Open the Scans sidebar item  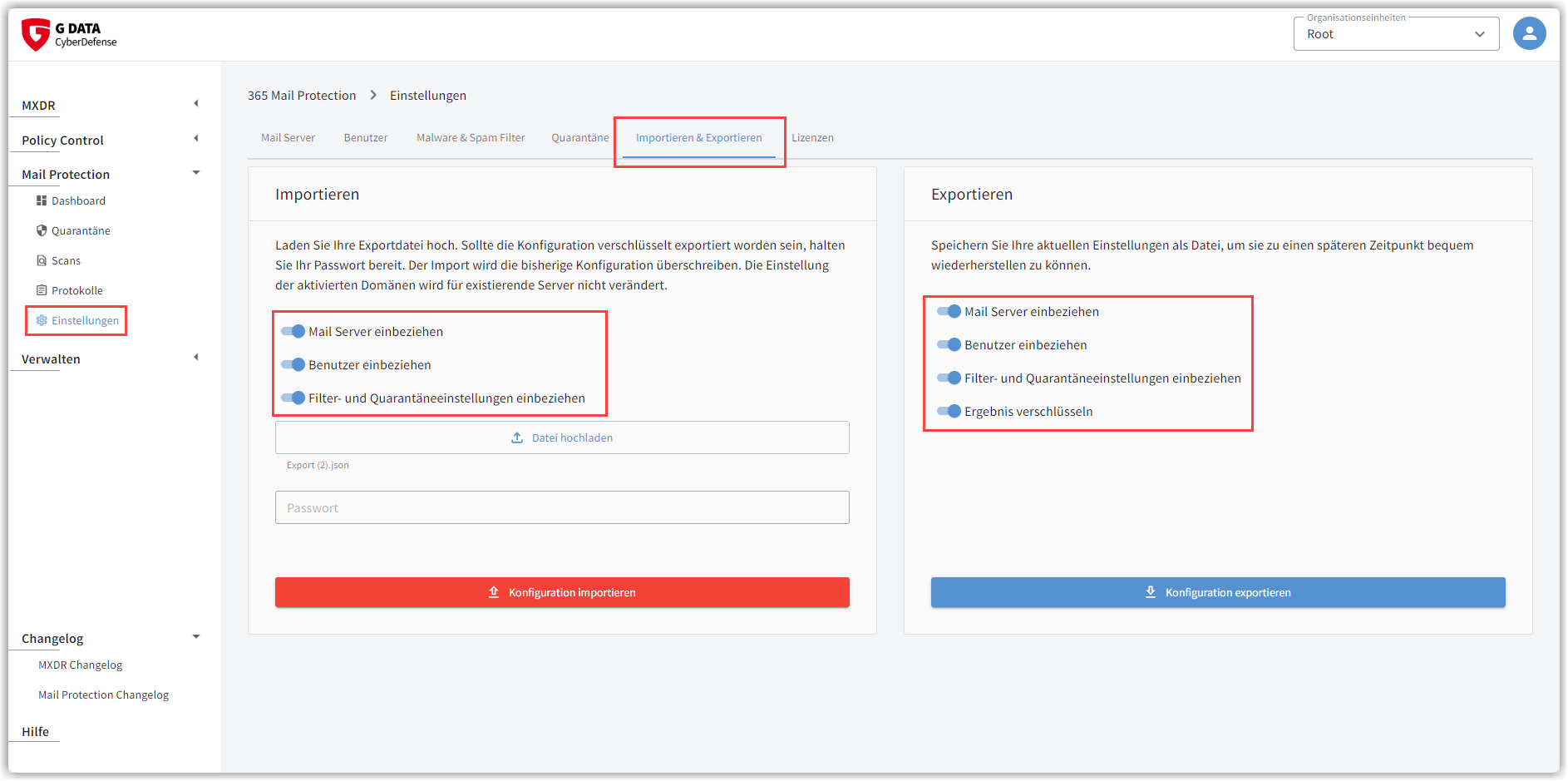coord(66,260)
